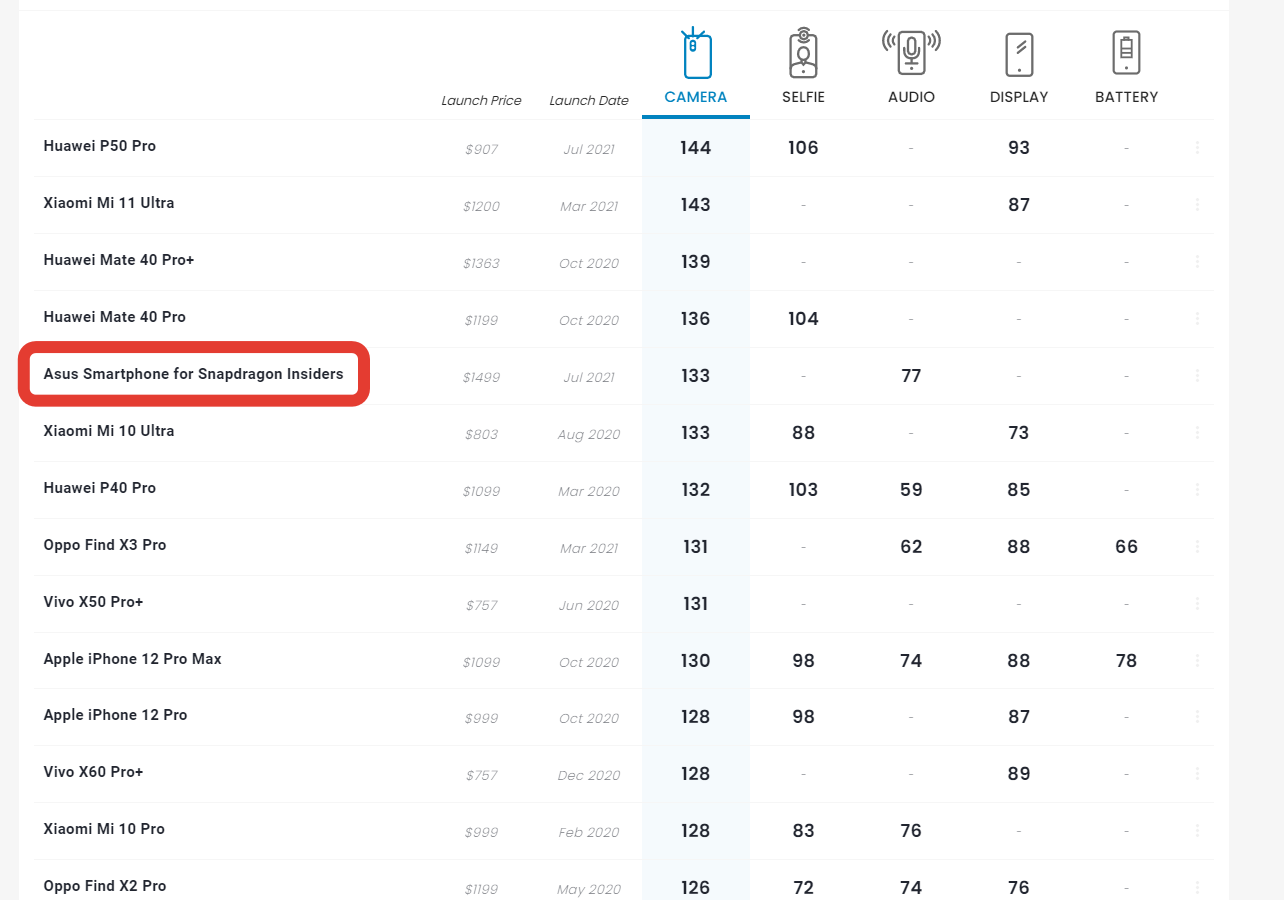Open the Huawei Mate 40 Pro+ link
Image resolution: width=1284 pixels, height=900 pixels.
pos(119,260)
